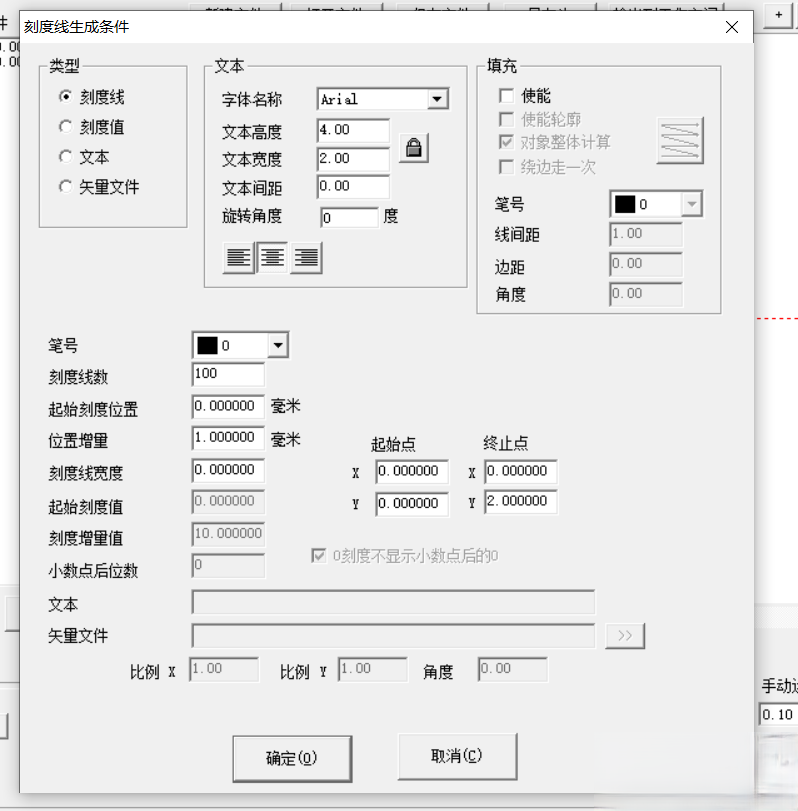Screen dimensions: 798x811
Task: Click the bottom 角度 field beside 比例 Y
Action: 513,669
